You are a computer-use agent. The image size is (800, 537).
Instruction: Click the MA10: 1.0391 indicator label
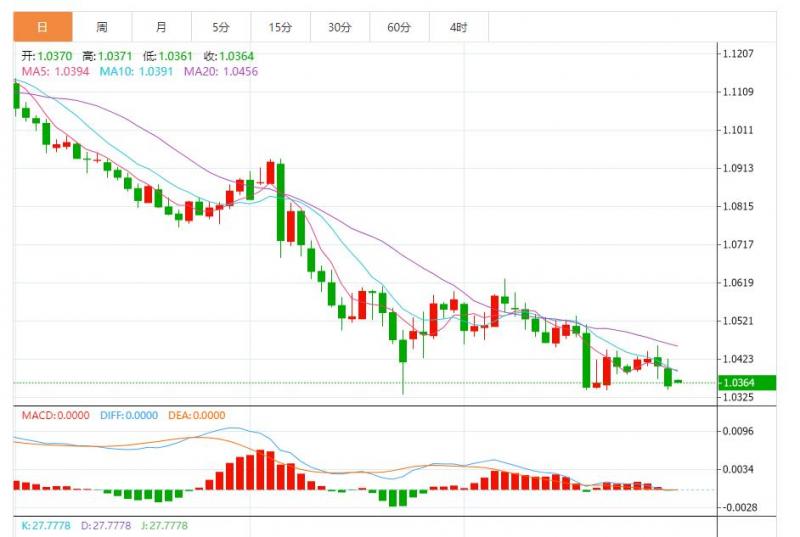point(136,71)
